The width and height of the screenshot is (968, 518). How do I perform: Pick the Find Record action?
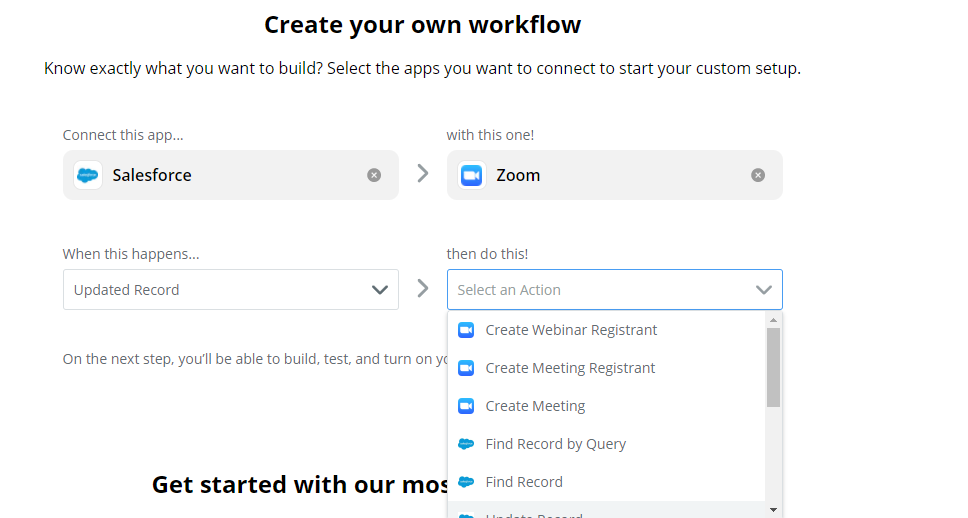pos(524,482)
